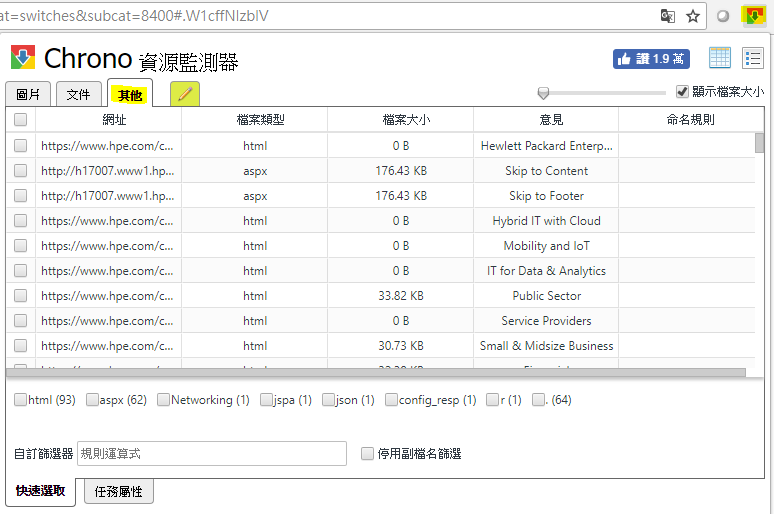Select the 'Public Sector' cell

coord(546,296)
